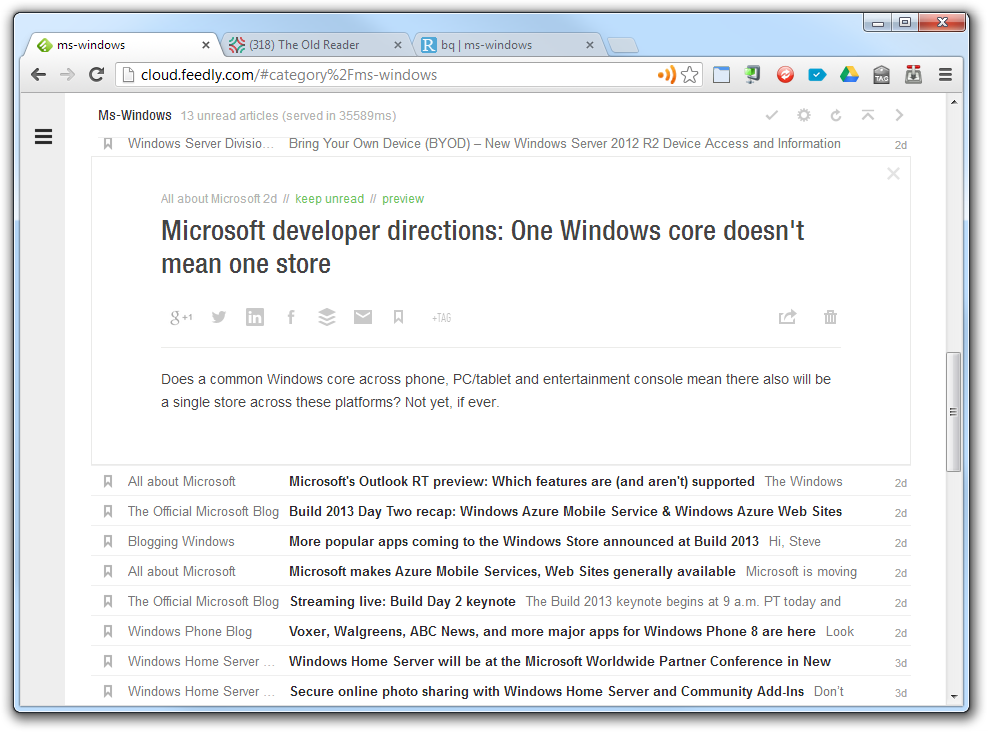This screenshot has width=988, height=732.
Task: Click the blue window extension icon
Action: click(x=721, y=75)
